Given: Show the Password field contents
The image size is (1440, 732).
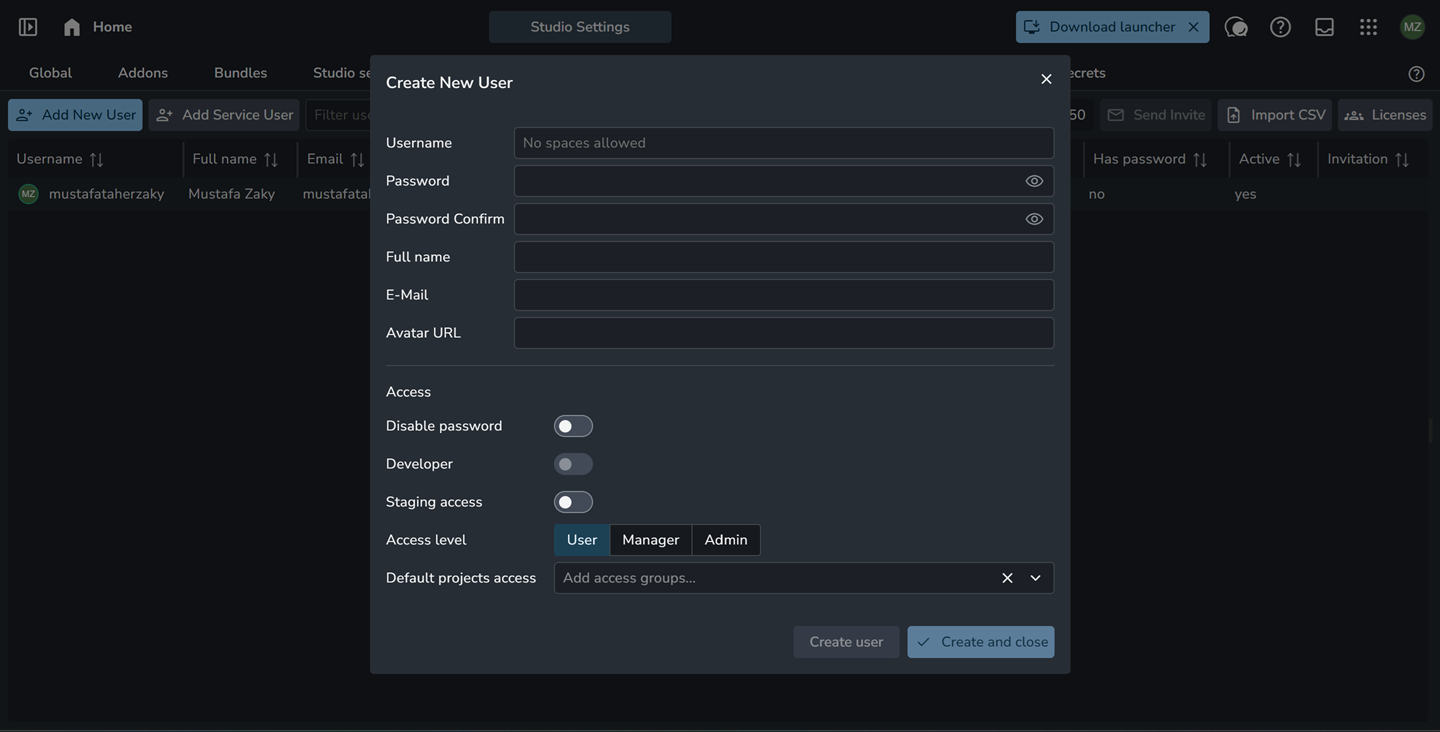Looking at the screenshot, I should pos(1035,181).
